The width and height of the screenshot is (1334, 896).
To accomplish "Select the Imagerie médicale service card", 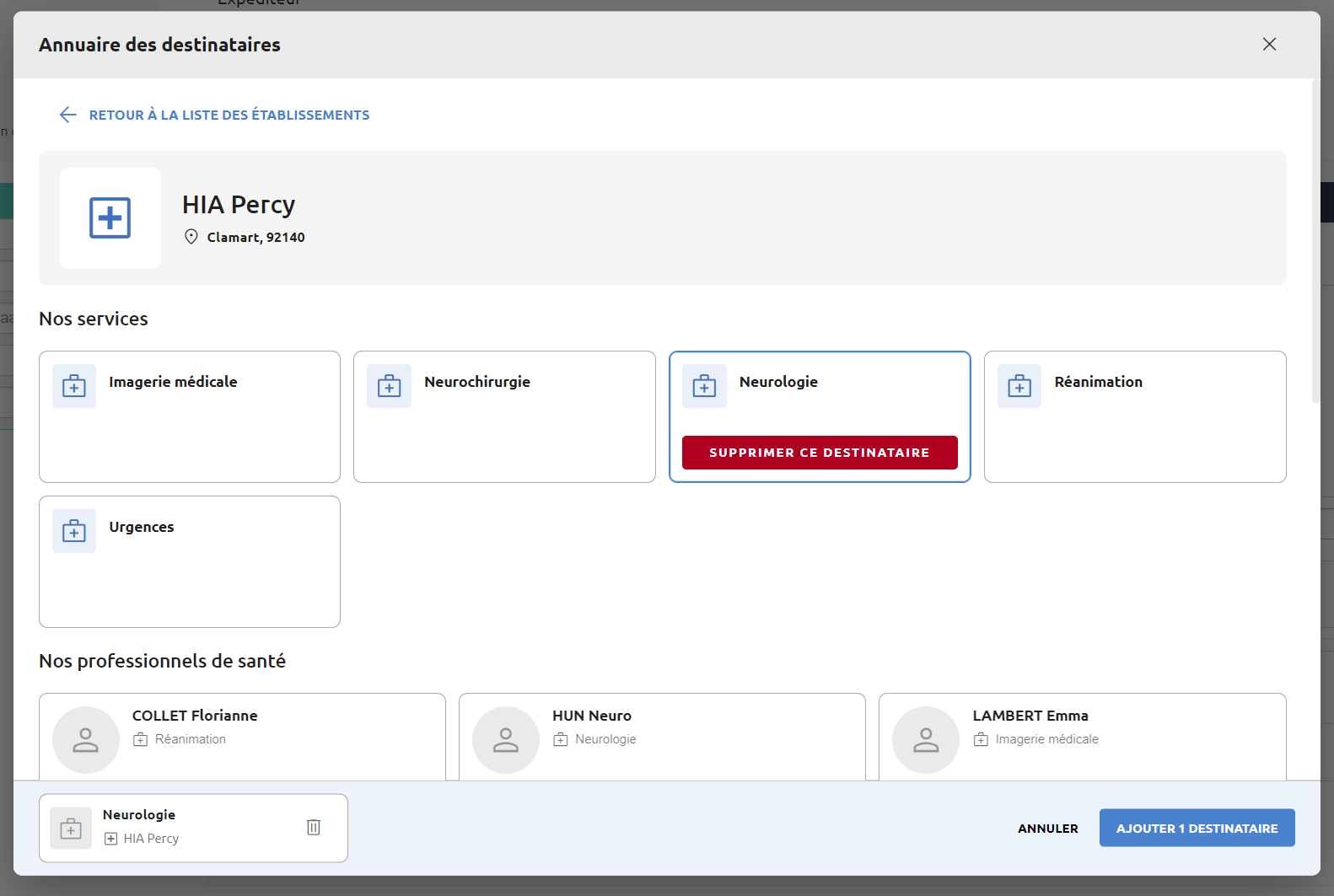I will [190, 416].
